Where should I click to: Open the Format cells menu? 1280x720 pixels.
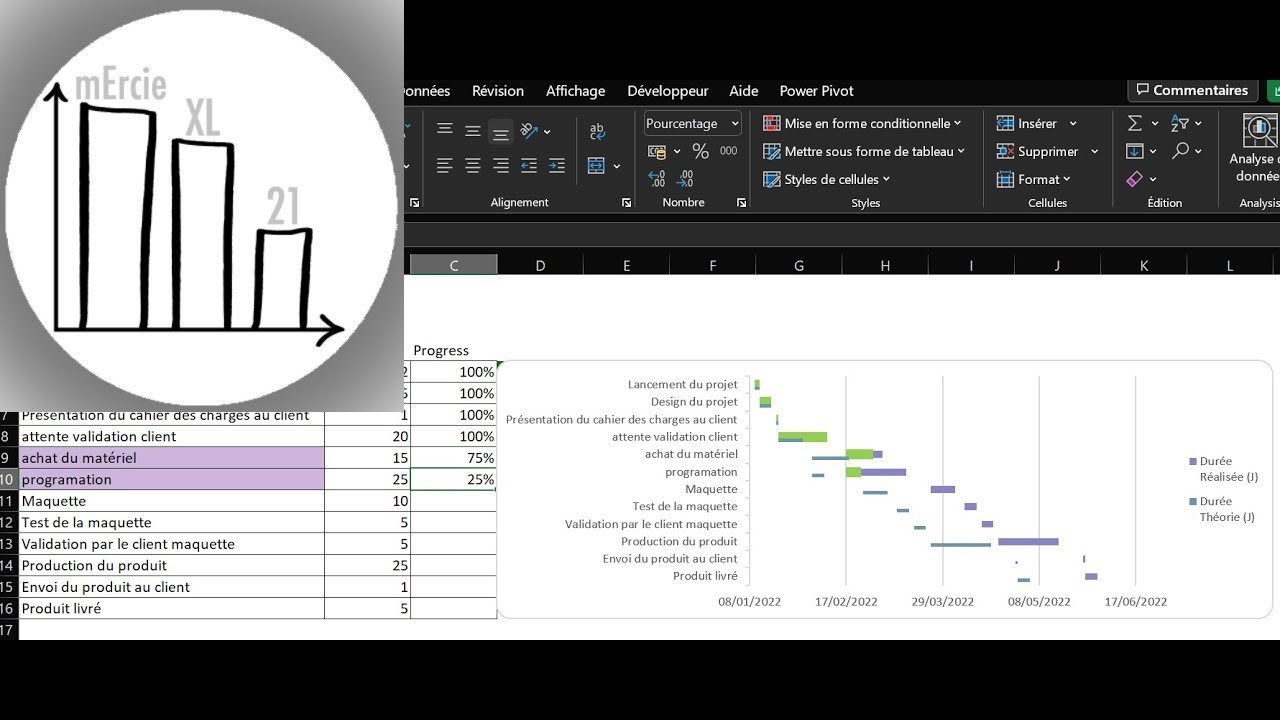tap(1033, 179)
